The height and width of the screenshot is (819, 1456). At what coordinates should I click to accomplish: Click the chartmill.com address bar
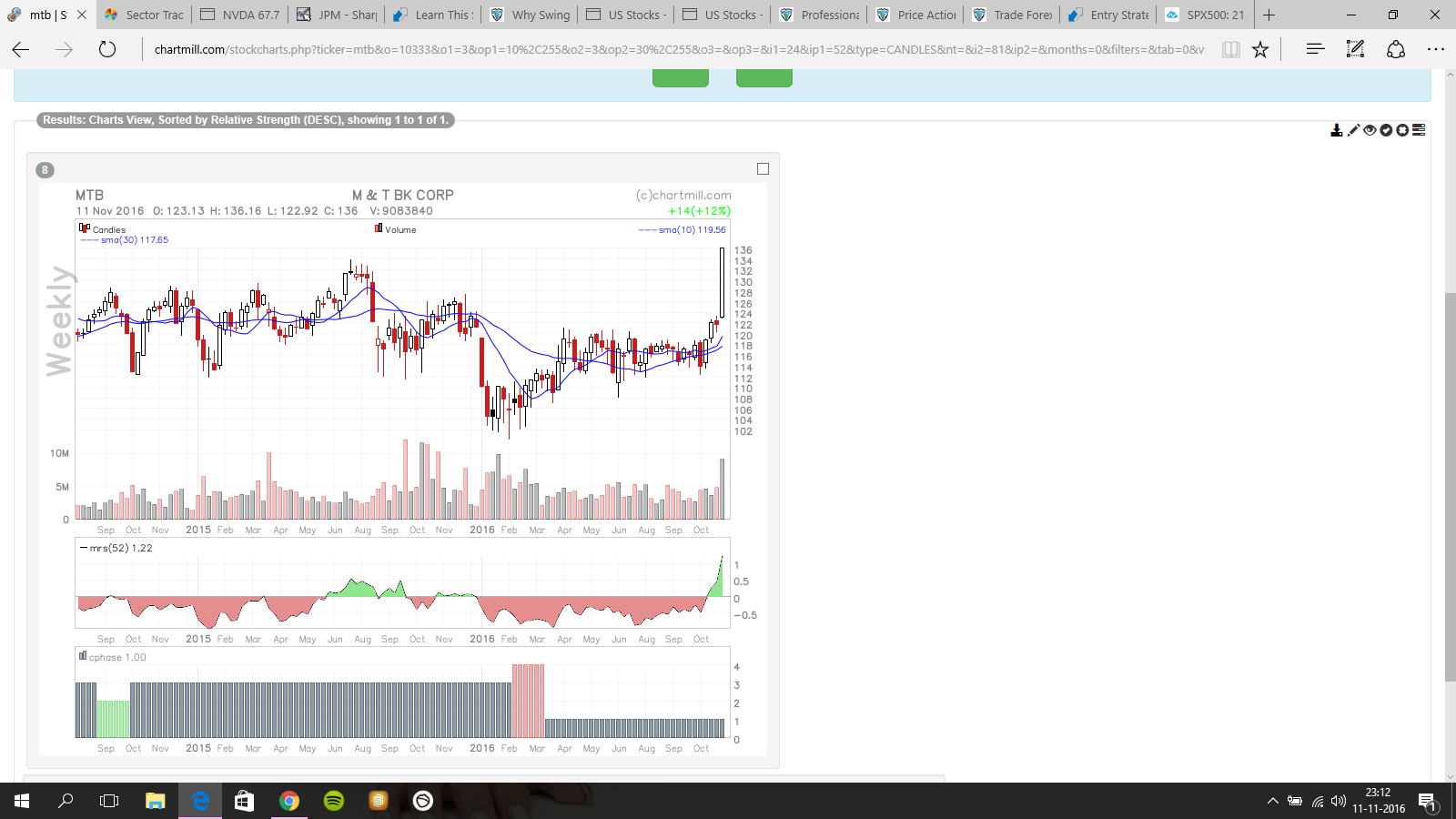(x=679, y=49)
